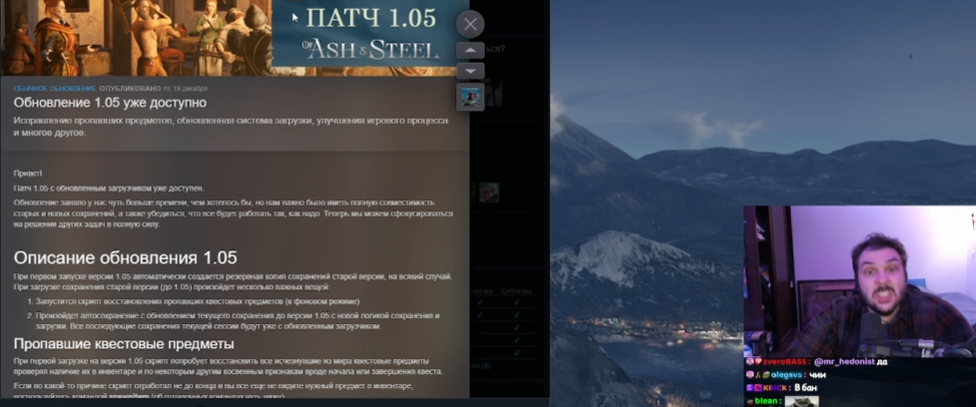Click the streamer webcam feed
Image resolution: width=976 pixels, height=407 pixels.
point(860,281)
